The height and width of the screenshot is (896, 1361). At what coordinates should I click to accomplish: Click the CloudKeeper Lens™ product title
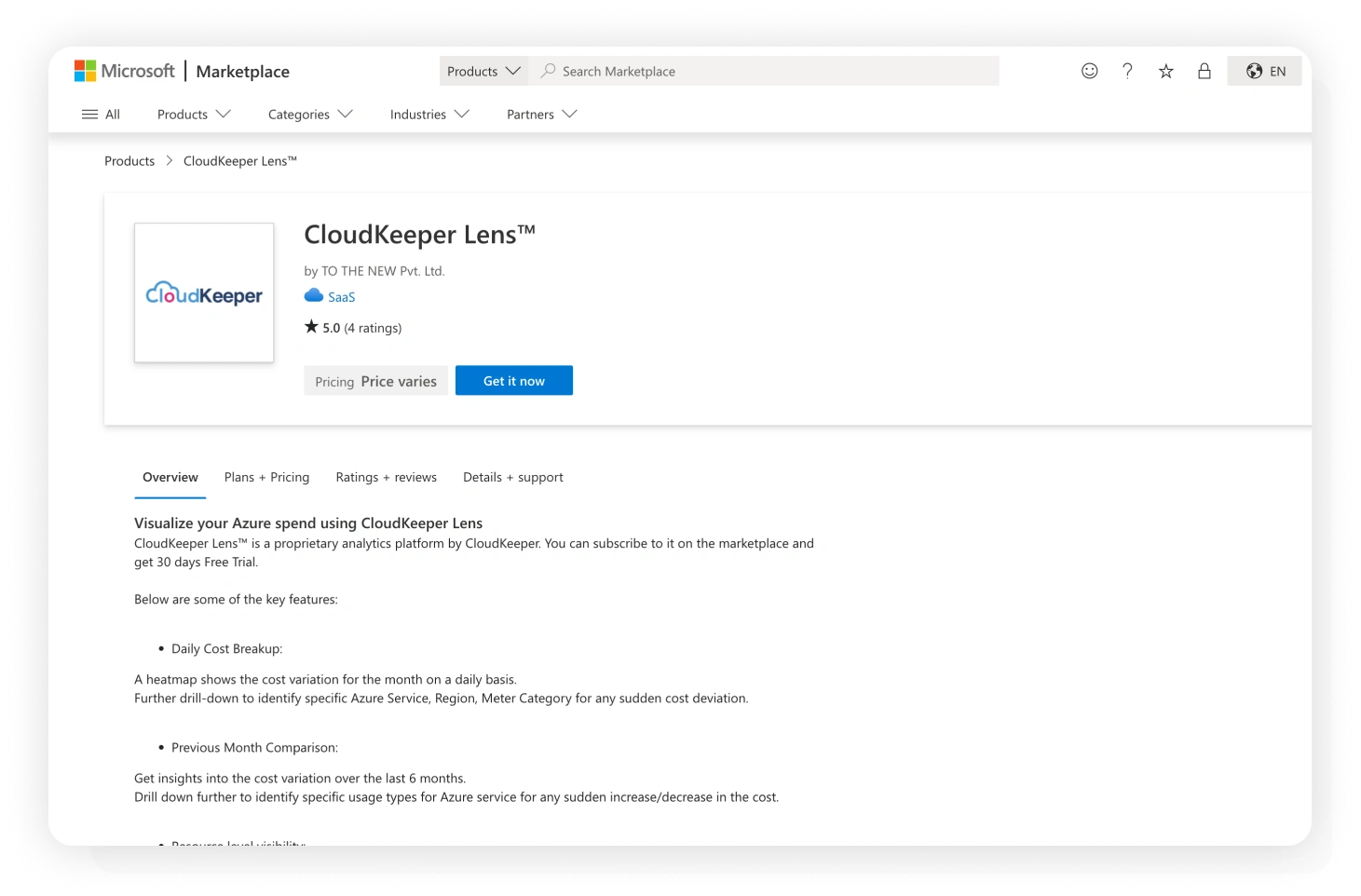point(420,234)
